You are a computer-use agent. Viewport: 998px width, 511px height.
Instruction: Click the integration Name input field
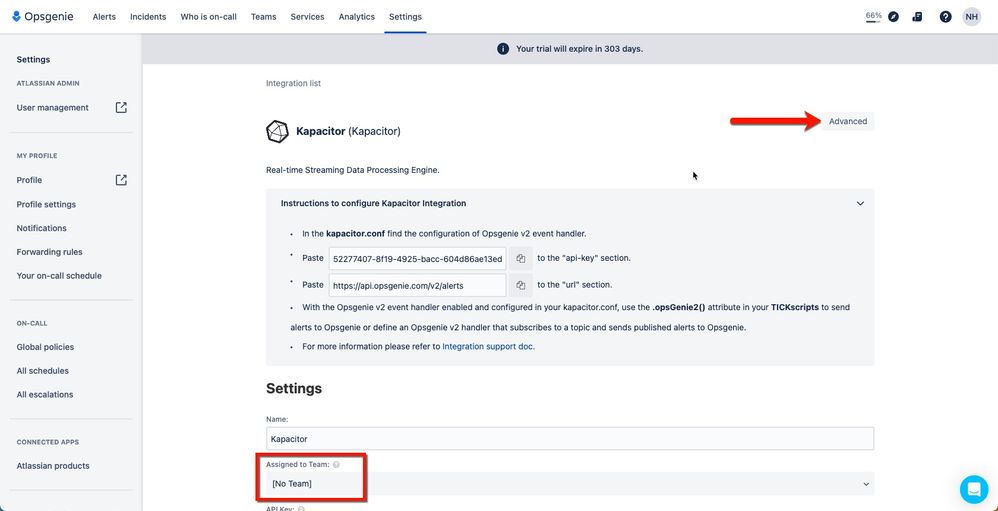click(x=570, y=438)
